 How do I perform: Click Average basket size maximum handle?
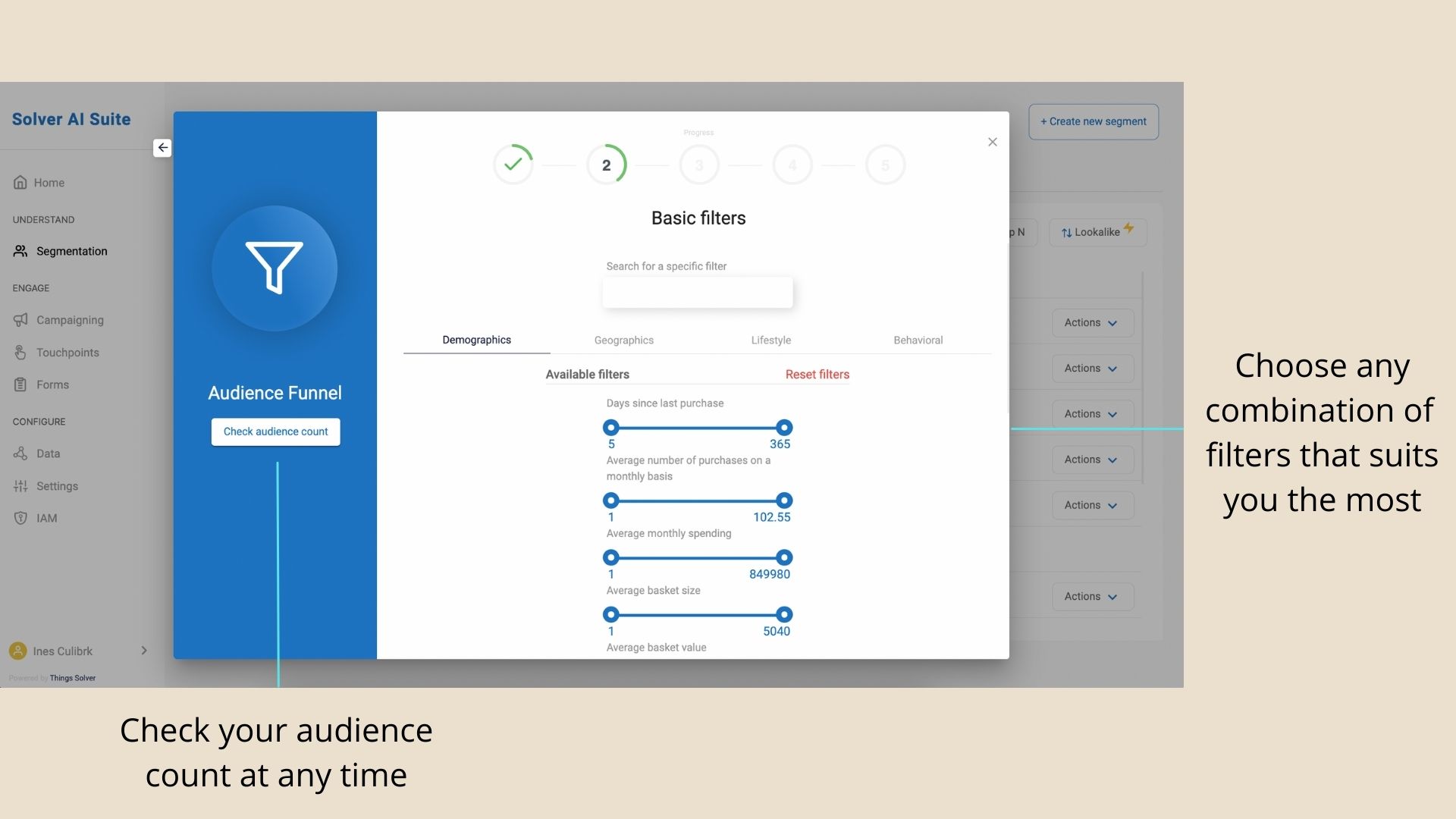[x=784, y=614]
